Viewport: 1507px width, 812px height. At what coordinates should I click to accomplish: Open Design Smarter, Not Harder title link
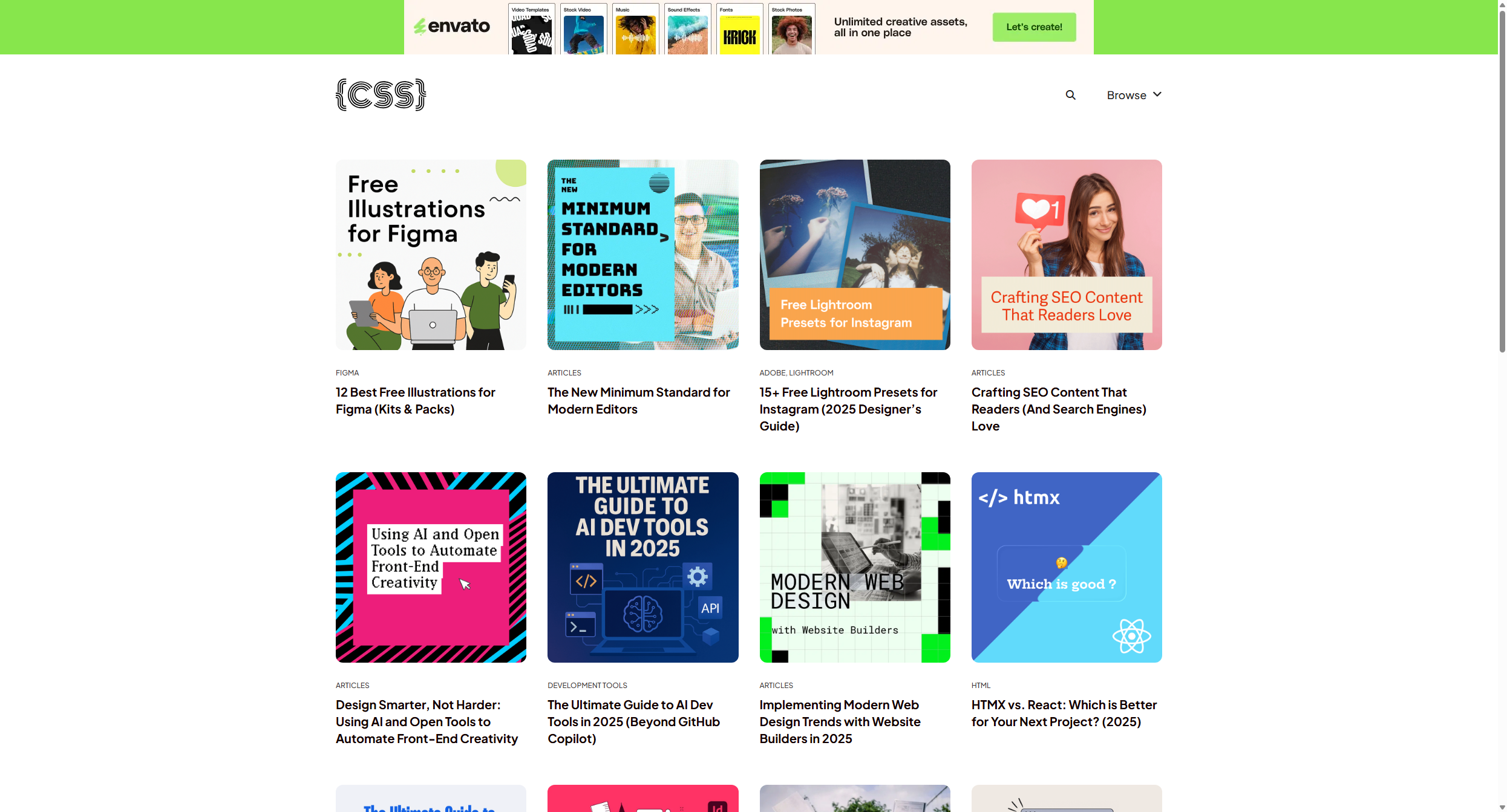point(427,722)
